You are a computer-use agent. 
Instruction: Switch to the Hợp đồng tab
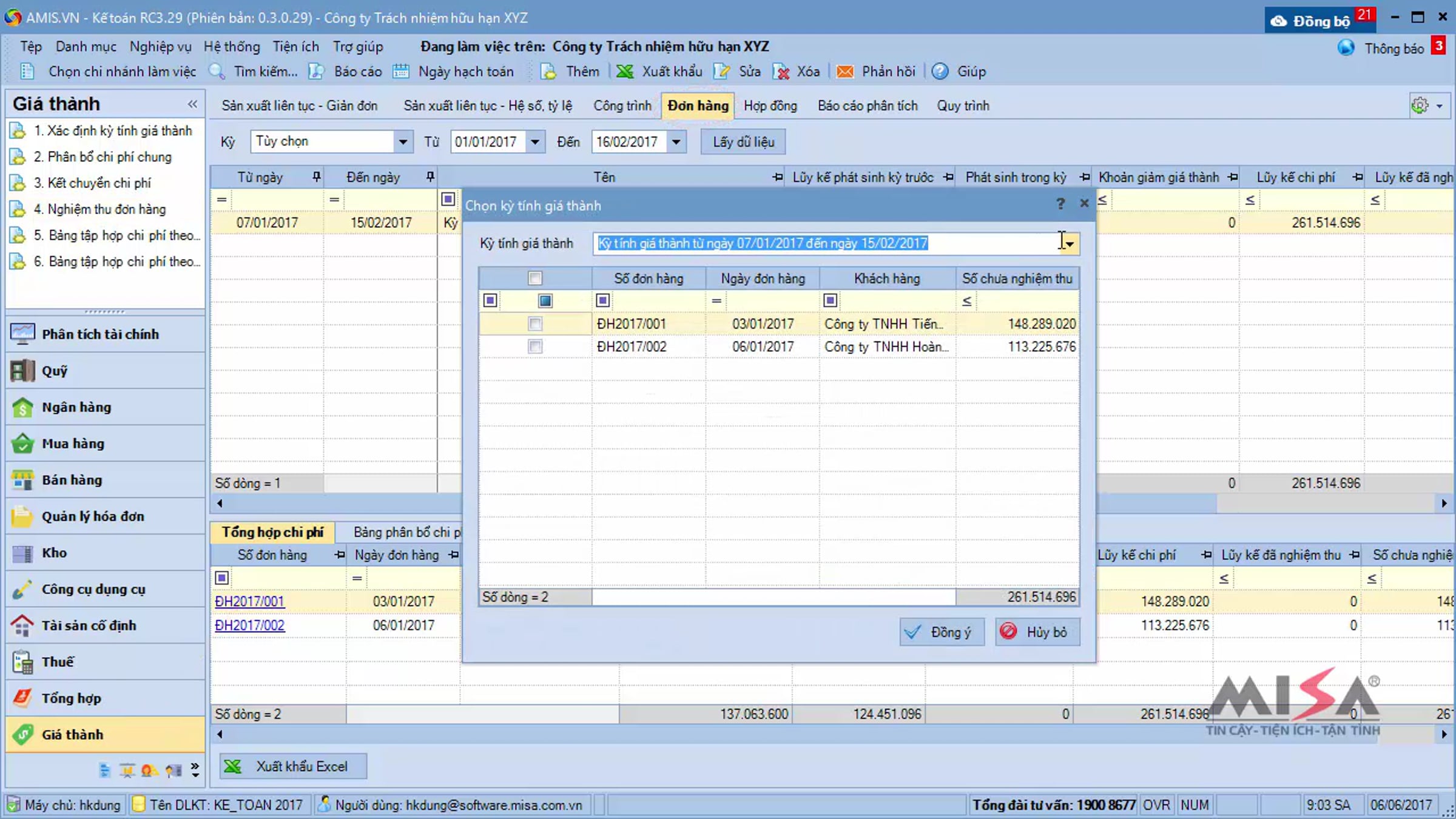(x=770, y=106)
